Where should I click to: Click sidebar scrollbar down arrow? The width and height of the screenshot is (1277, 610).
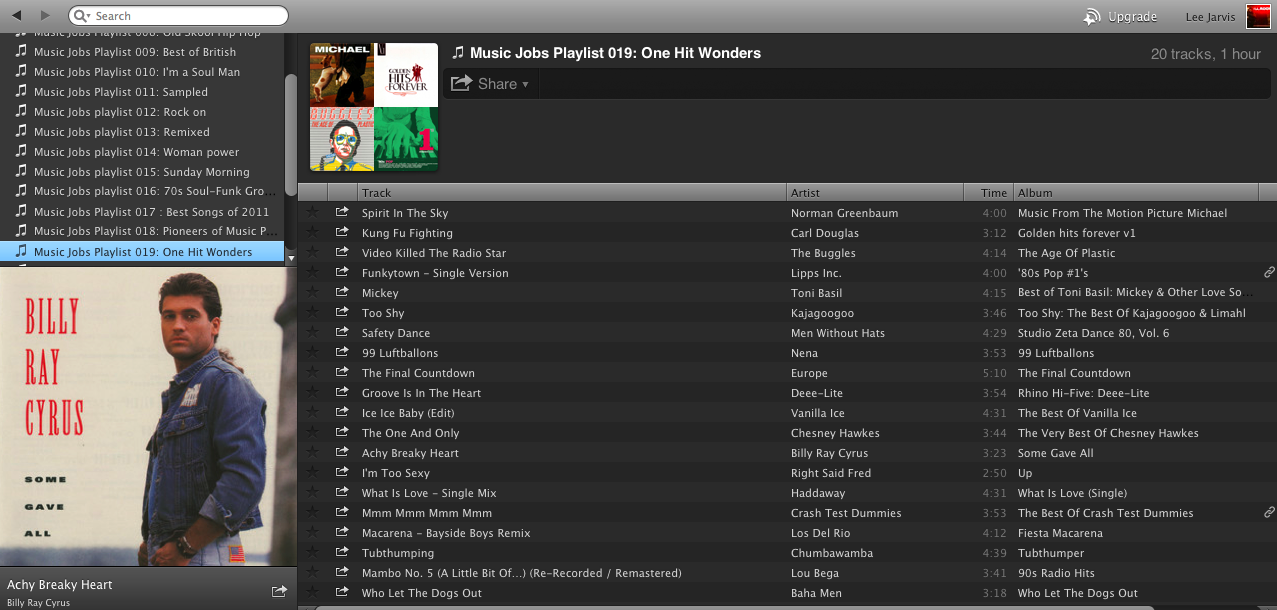[x=291, y=257]
